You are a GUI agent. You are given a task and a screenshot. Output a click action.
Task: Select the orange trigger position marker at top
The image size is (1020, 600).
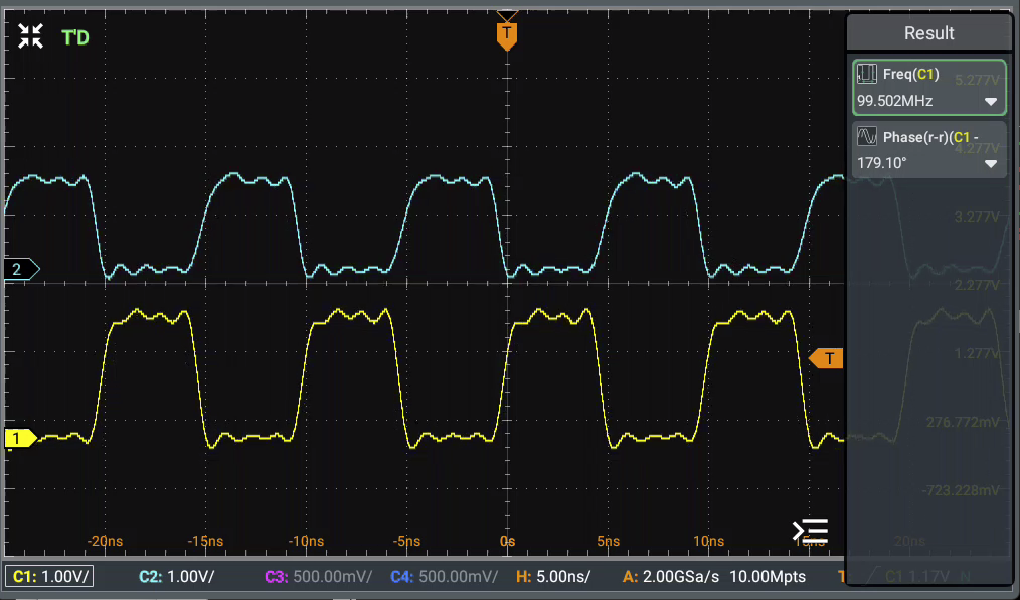(507, 35)
